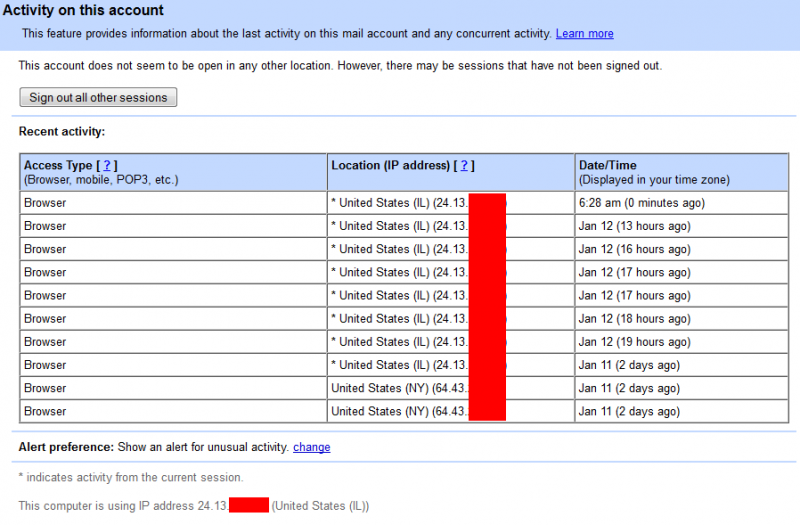Click Browser in the 16 hours ago row
The height and width of the screenshot is (525, 800).
(x=45, y=249)
